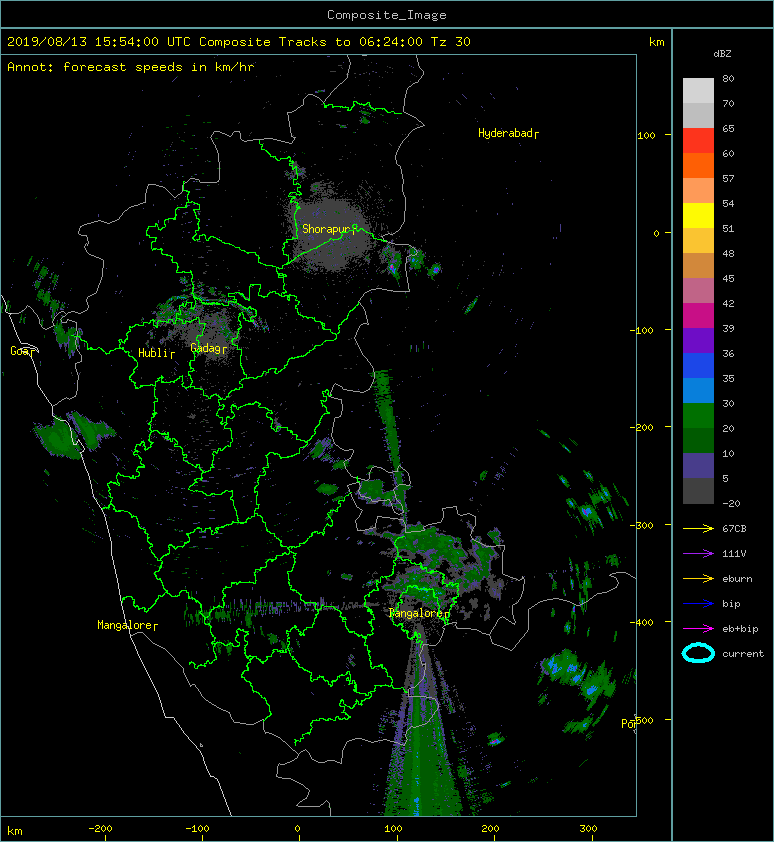774x842 pixels.
Task: Click the 51 value on the dBZ scale
Action: point(728,228)
